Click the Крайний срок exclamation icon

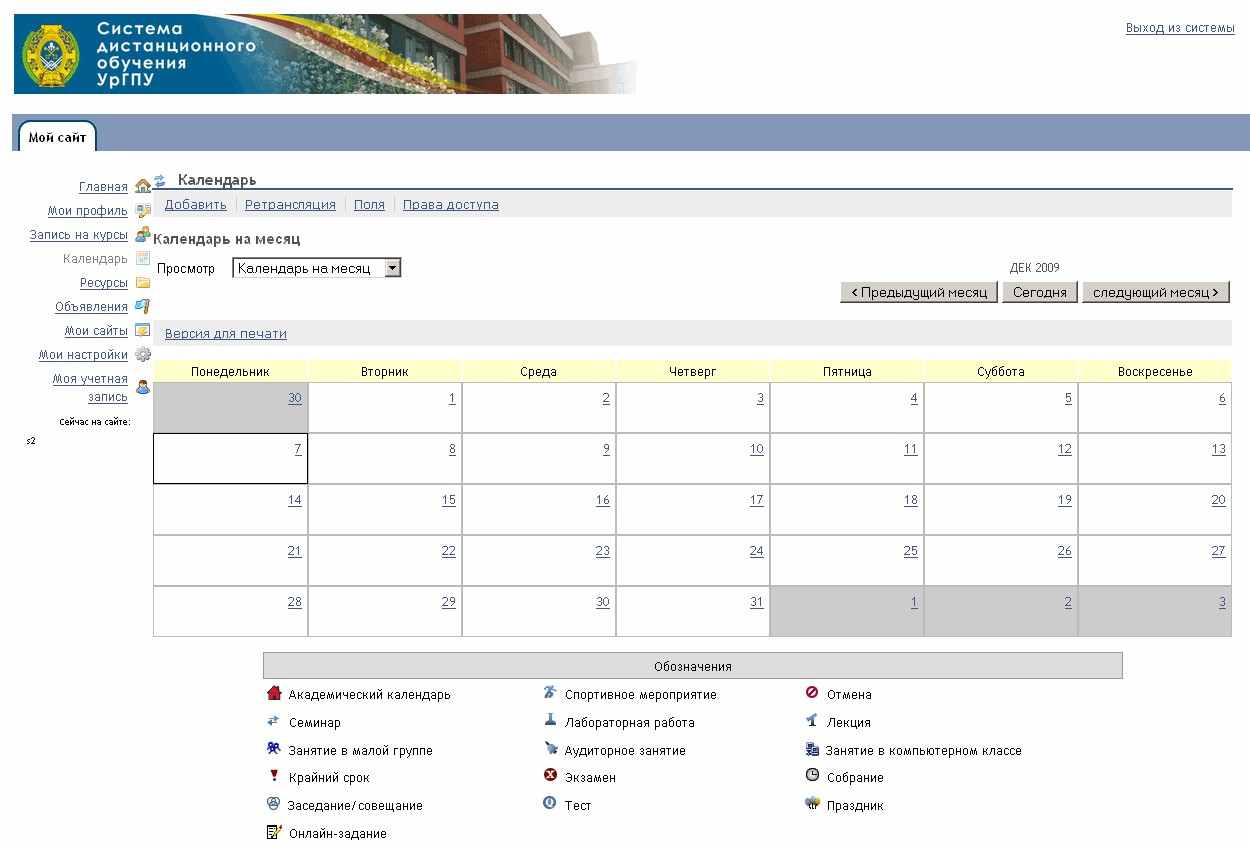[x=274, y=776]
